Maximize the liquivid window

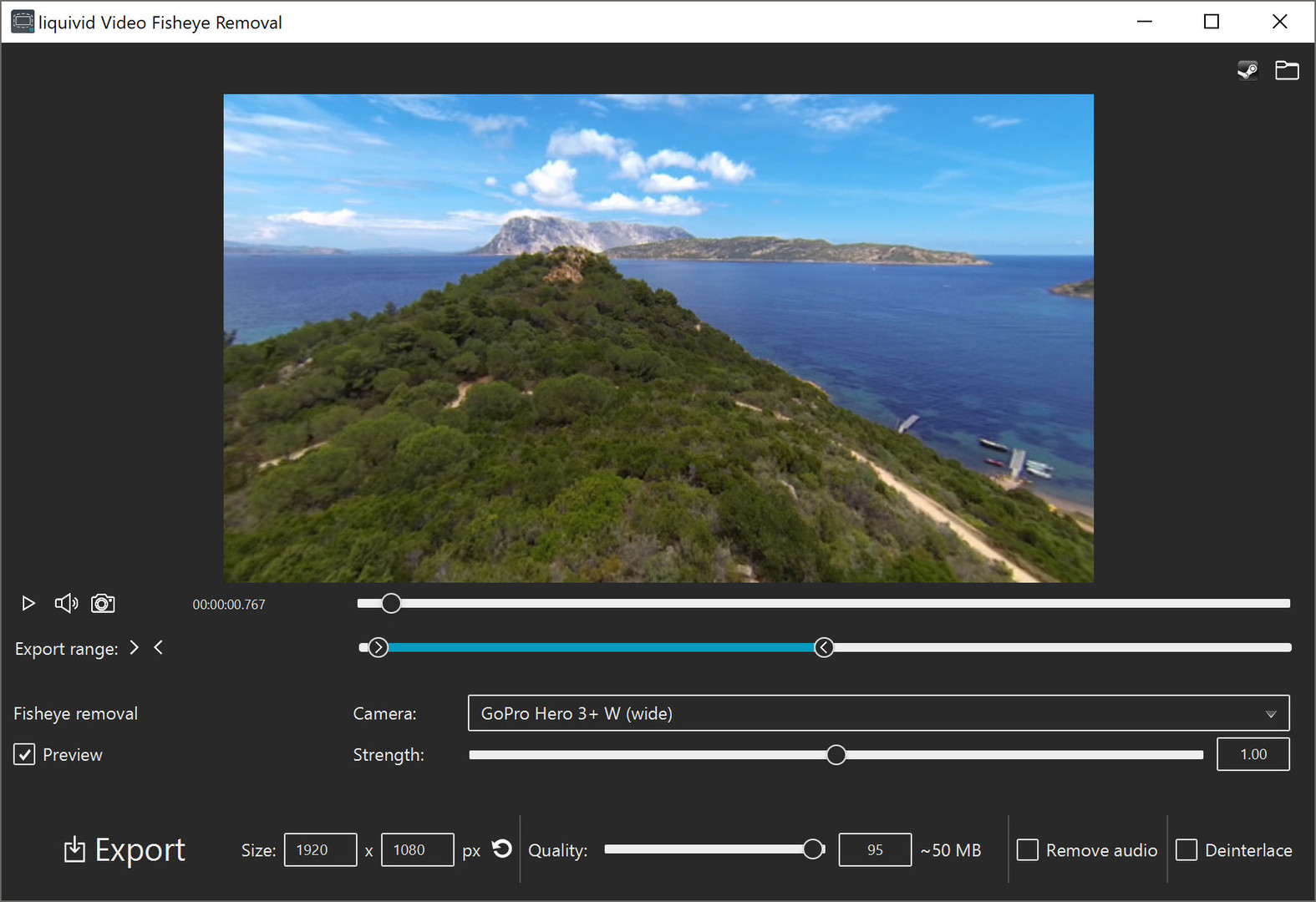click(1212, 22)
